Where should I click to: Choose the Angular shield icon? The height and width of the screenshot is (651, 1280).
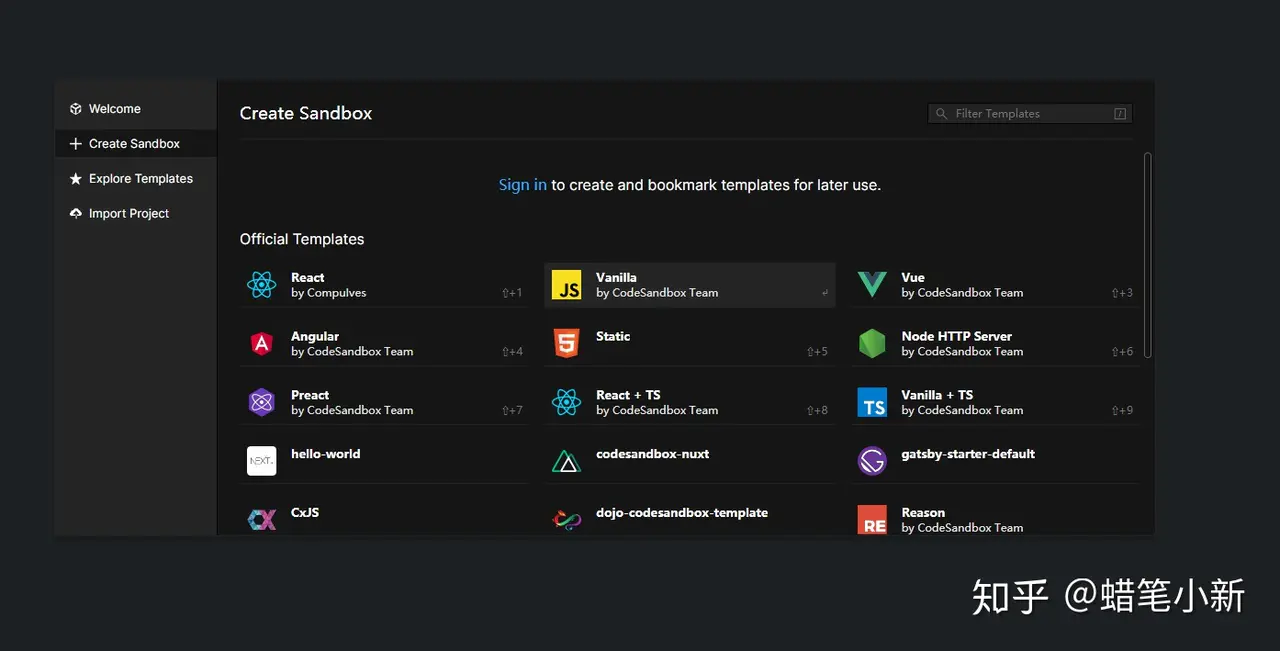coord(261,344)
